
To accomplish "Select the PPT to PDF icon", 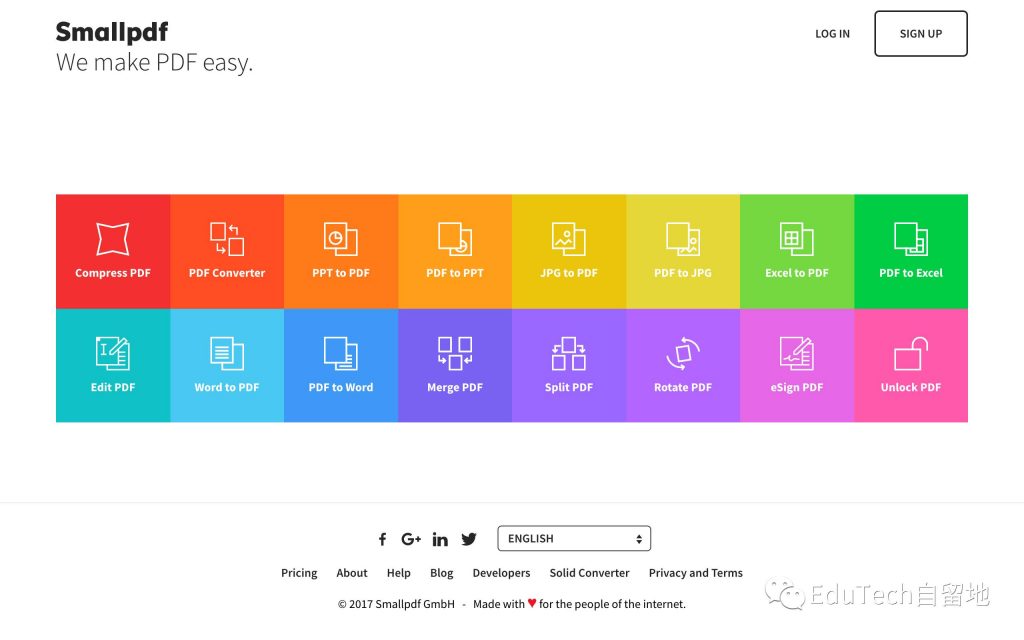I will (x=341, y=239).
